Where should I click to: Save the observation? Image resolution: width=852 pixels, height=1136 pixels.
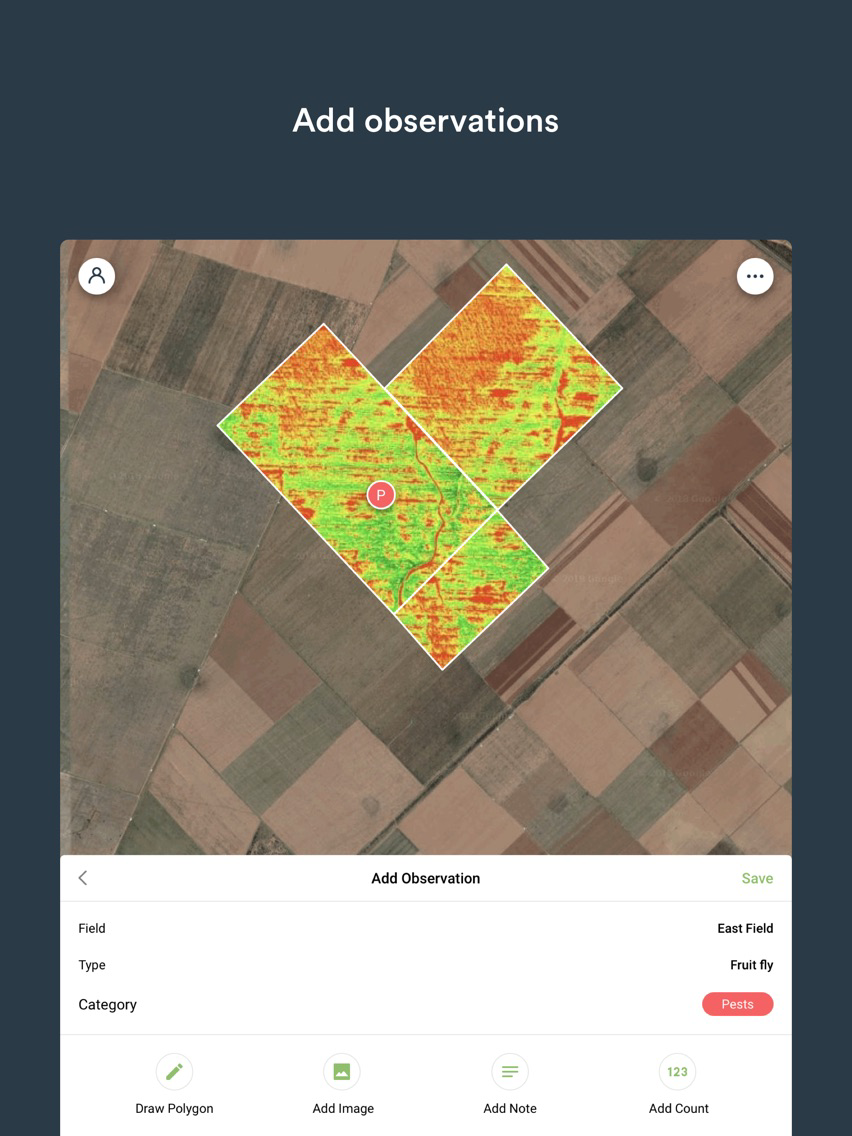(757, 878)
